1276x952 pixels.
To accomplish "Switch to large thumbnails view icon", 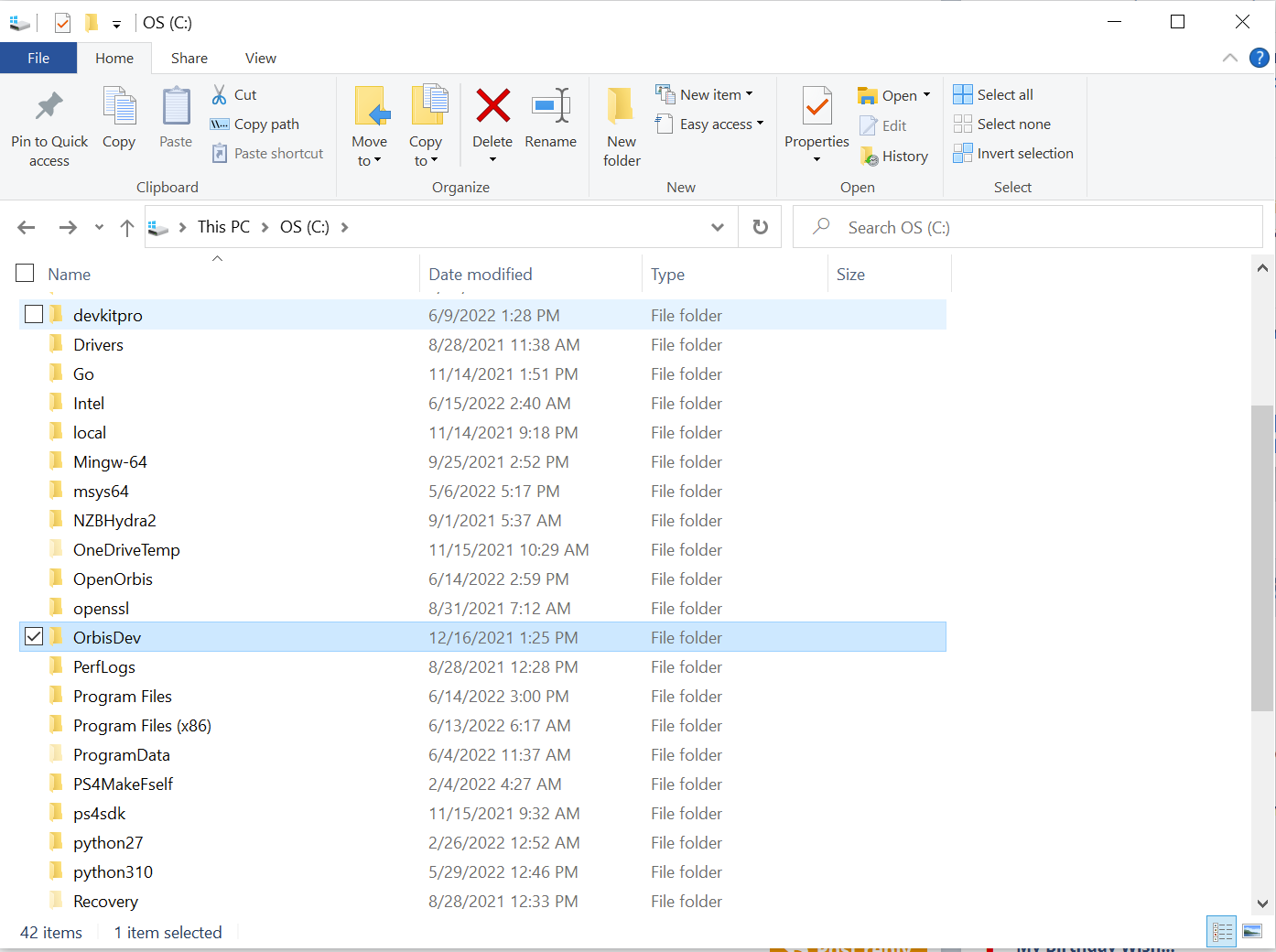I will point(1252,932).
